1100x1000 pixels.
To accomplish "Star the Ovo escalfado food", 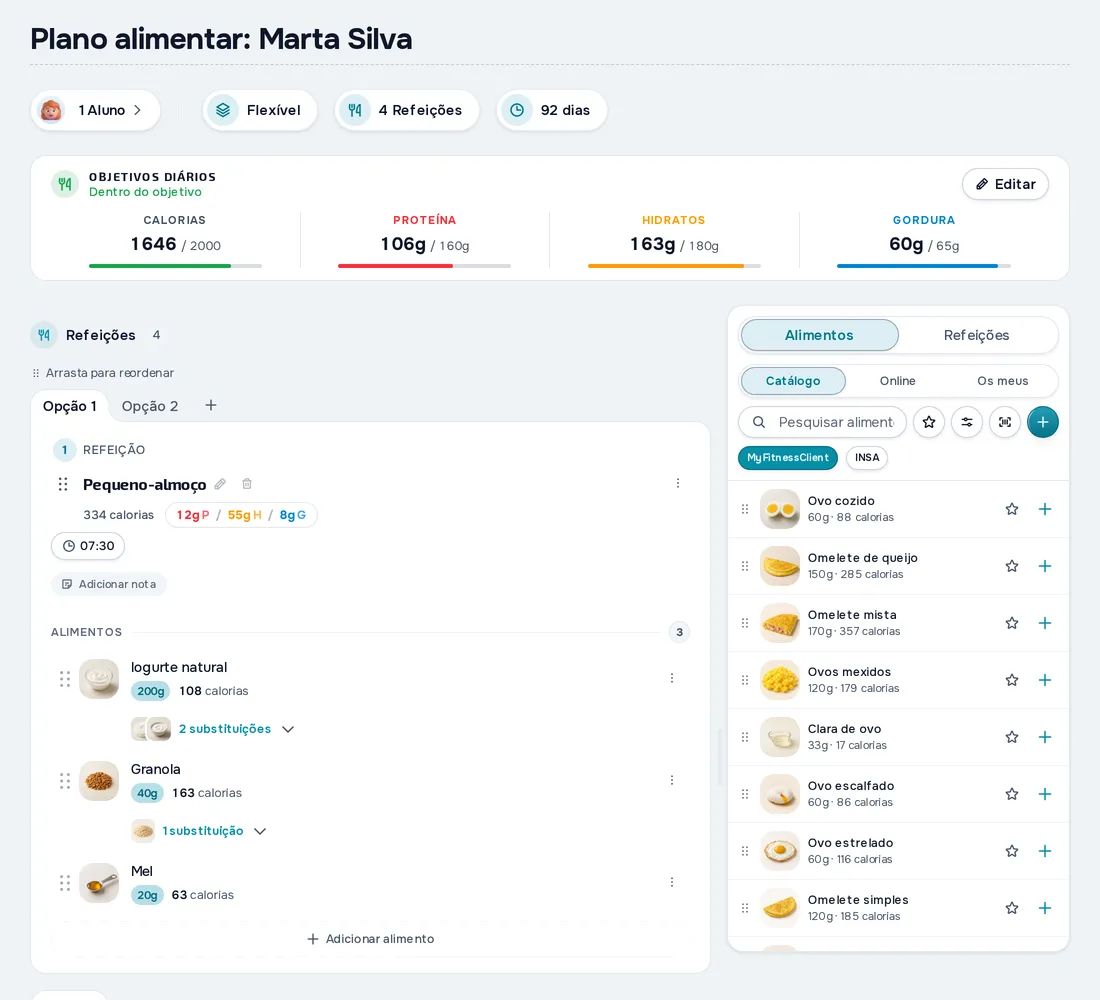I will pyautogui.click(x=1012, y=794).
